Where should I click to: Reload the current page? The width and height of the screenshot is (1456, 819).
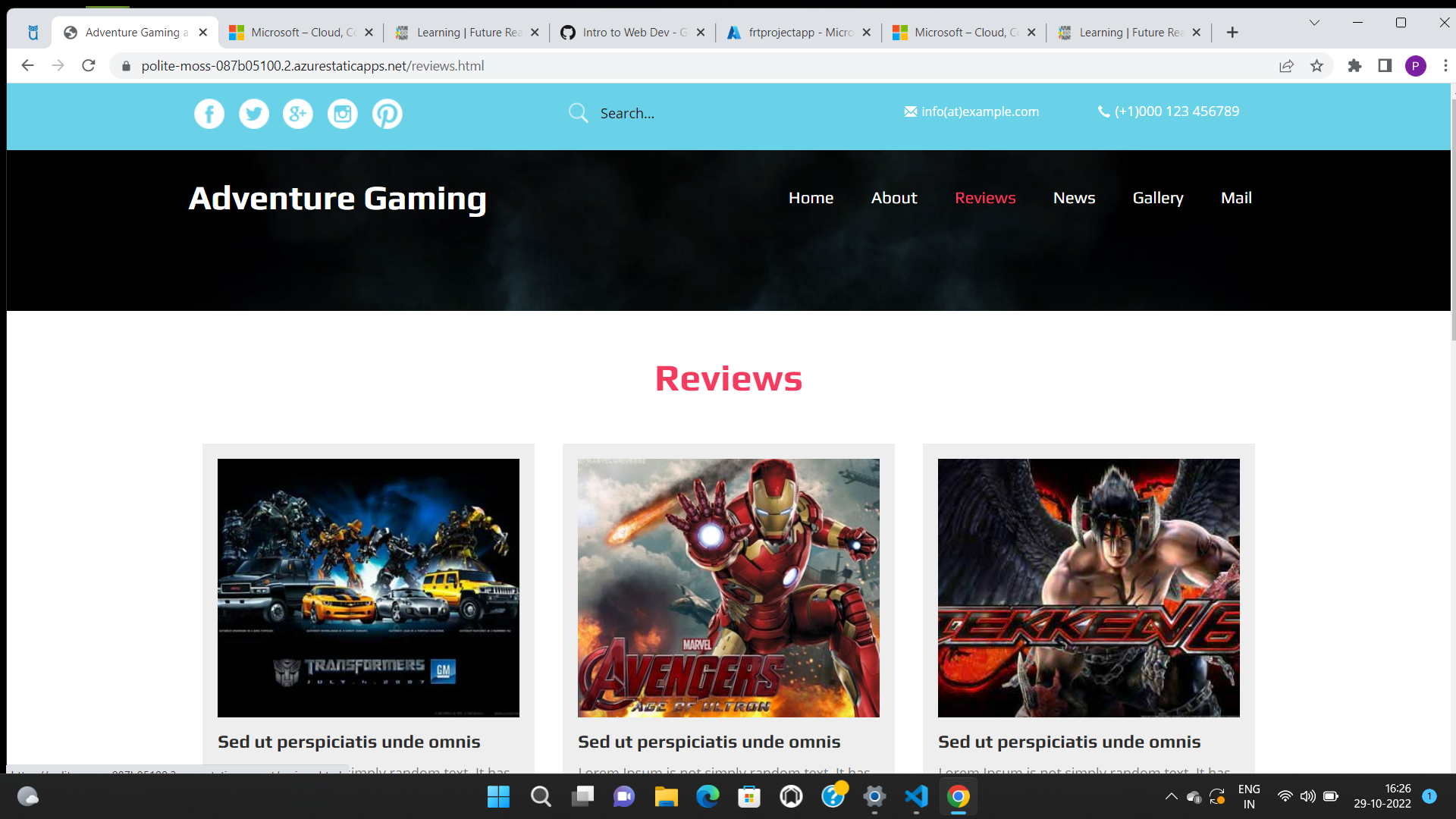click(x=89, y=66)
